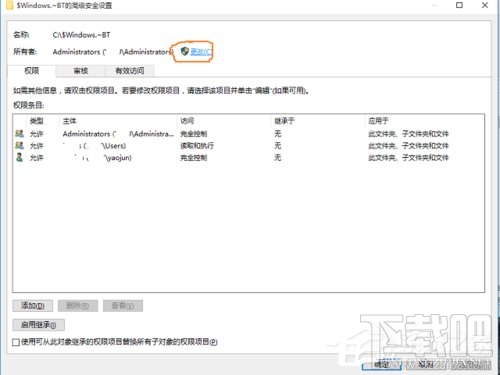Click the shield icon beside 更改

click(x=185, y=51)
